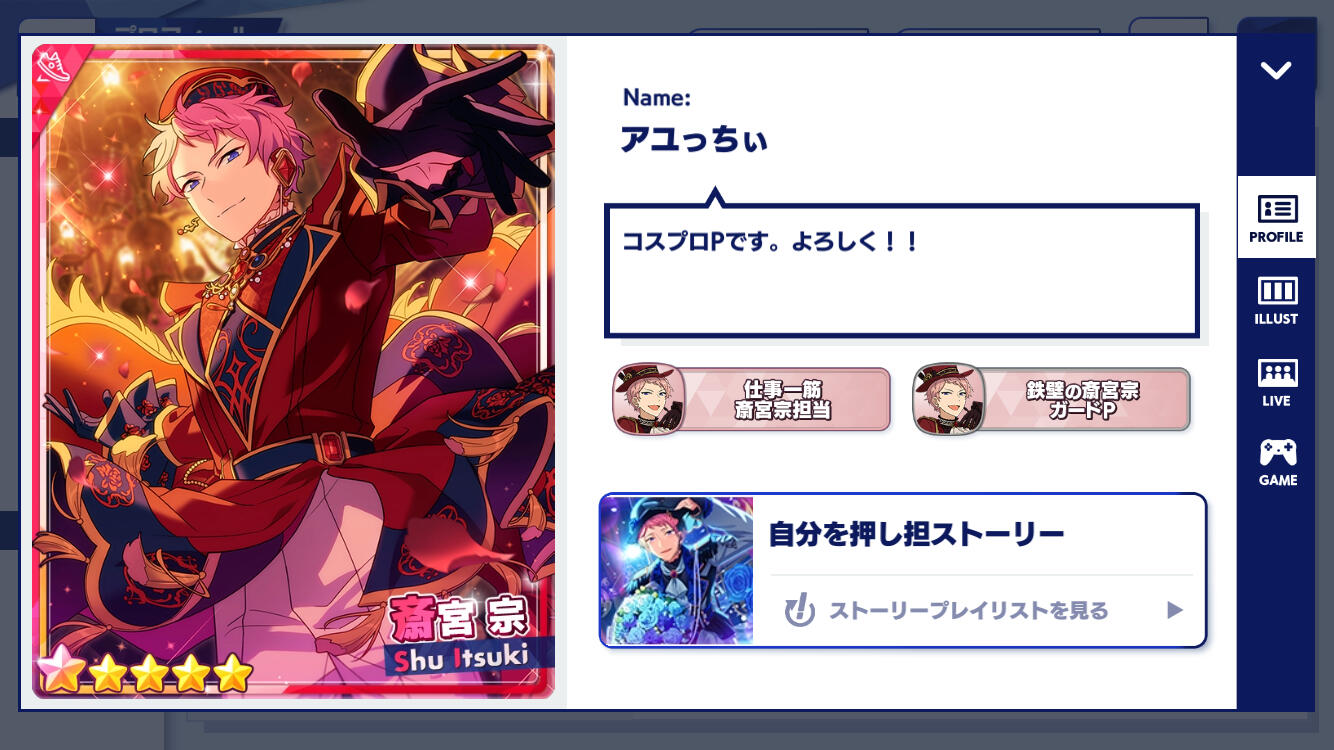Viewport: 1334px width, 750px height.
Task: Tap the red shoe type icon
Action: tap(51, 64)
